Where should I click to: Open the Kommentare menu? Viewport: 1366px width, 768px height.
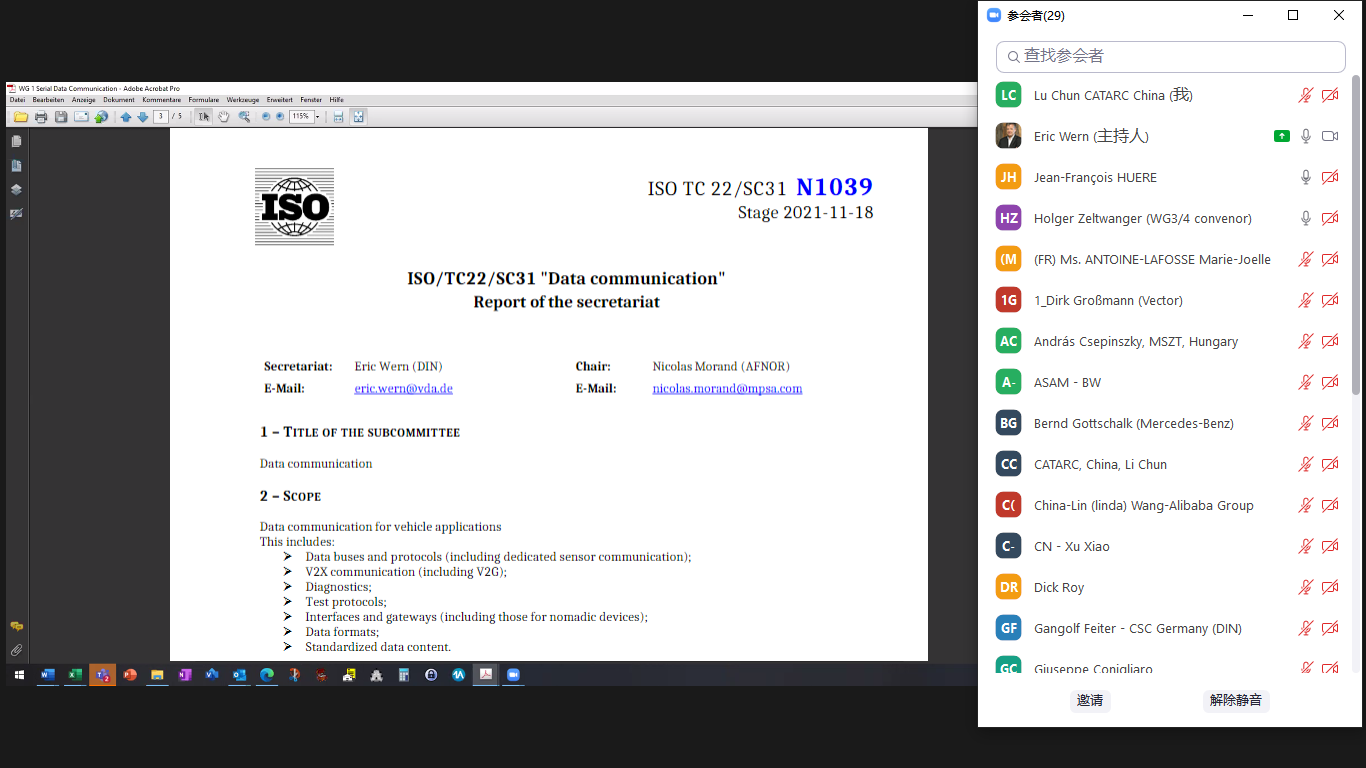pyautogui.click(x=162, y=100)
